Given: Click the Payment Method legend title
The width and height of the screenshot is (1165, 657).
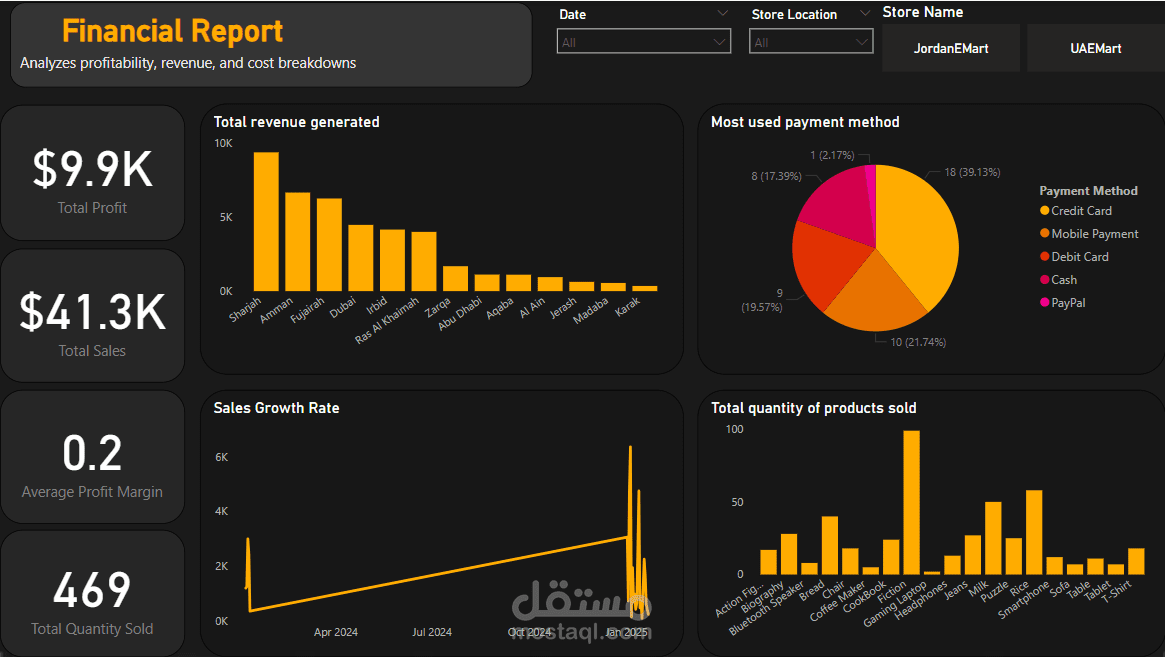Looking at the screenshot, I should 1088,191.
